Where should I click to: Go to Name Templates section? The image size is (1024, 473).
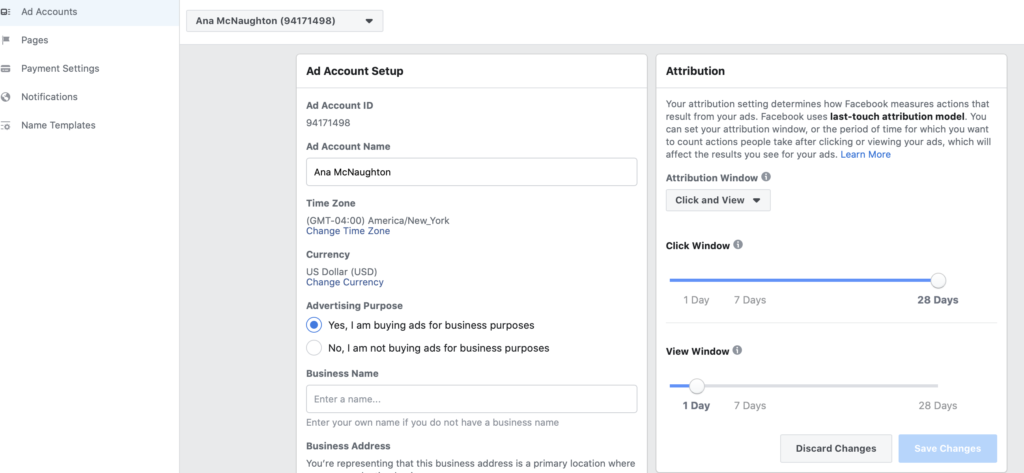pyautogui.click(x=58, y=125)
